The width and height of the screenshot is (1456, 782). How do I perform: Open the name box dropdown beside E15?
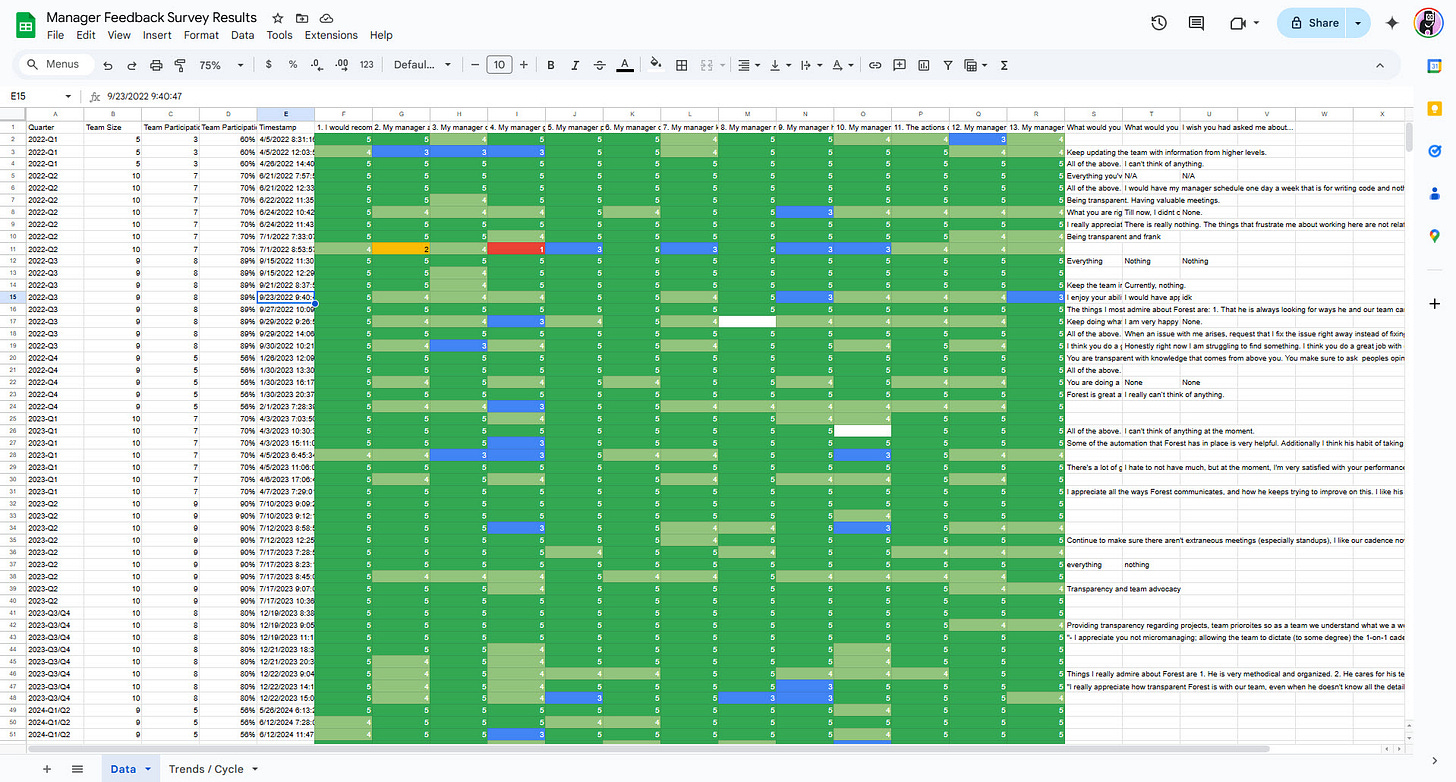[x=68, y=97]
